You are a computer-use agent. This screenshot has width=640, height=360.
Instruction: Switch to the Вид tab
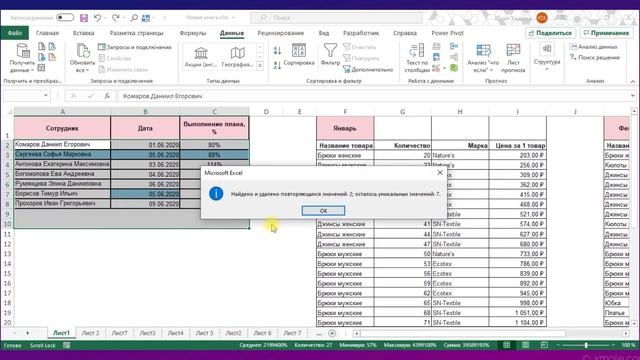click(x=324, y=33)
